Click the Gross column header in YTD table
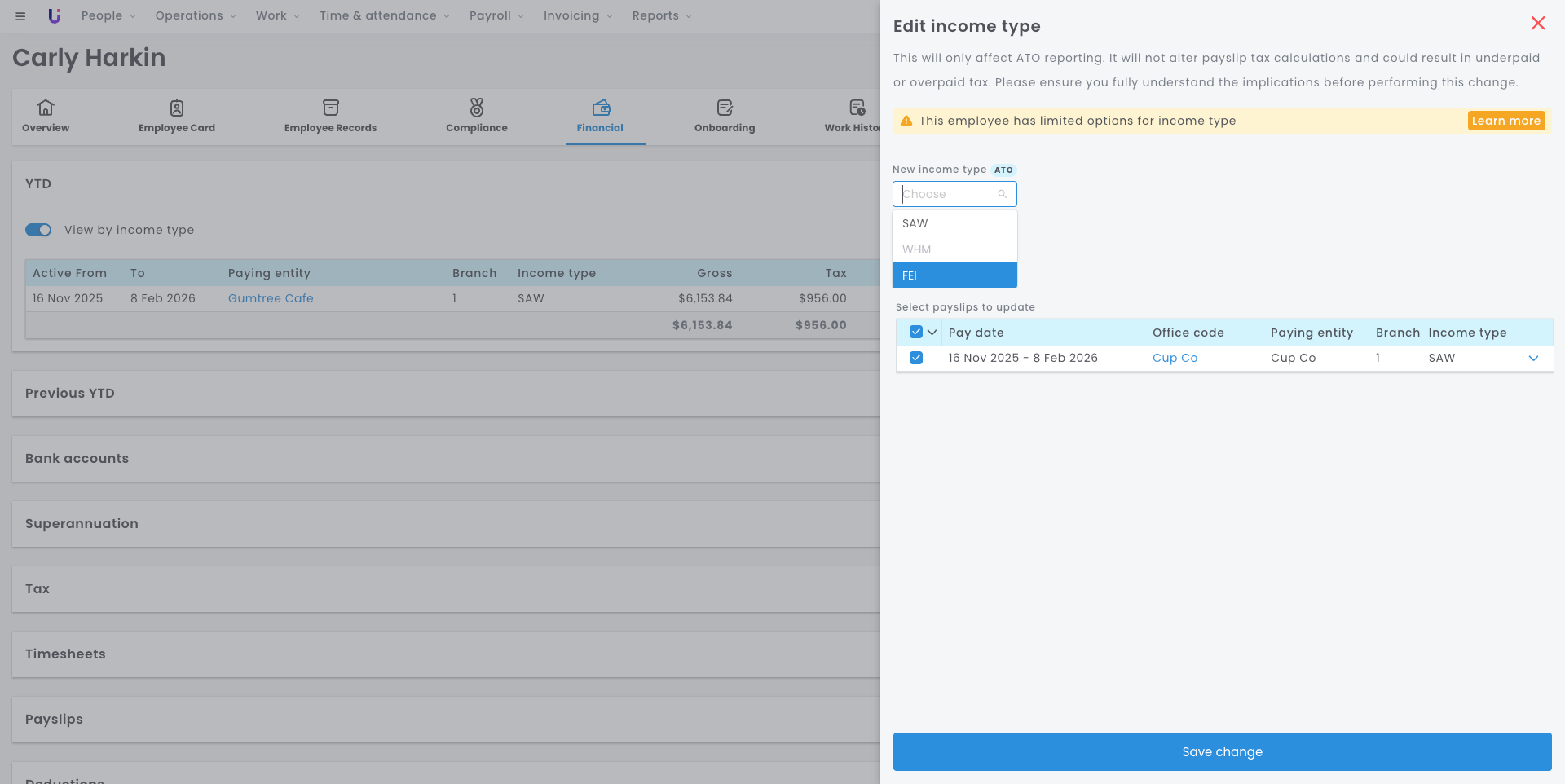Image resolution: width=1565 pixels, height=784 pixels. [x=714, y=273]
